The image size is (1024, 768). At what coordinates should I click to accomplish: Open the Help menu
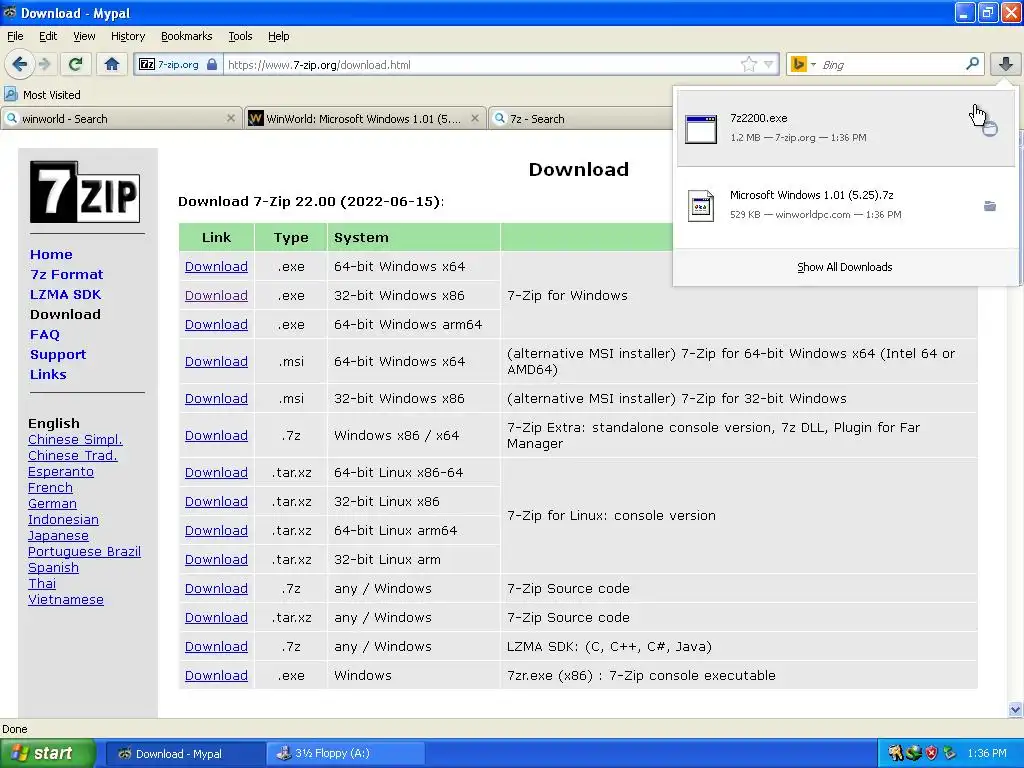(278, 36)
